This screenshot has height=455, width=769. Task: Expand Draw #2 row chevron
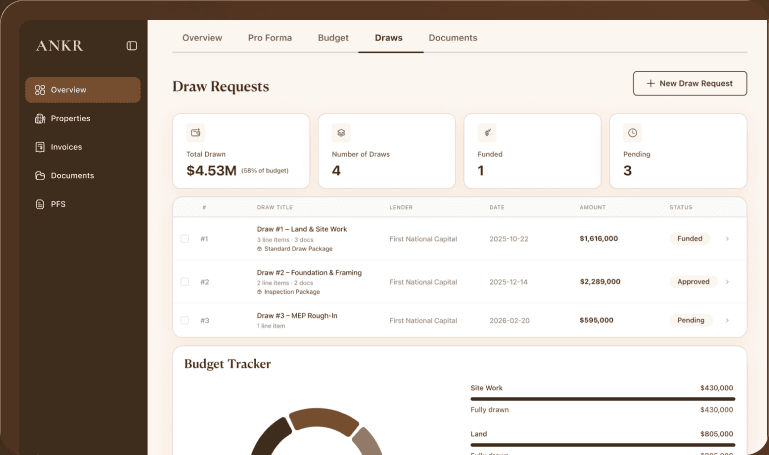[727, 282]
